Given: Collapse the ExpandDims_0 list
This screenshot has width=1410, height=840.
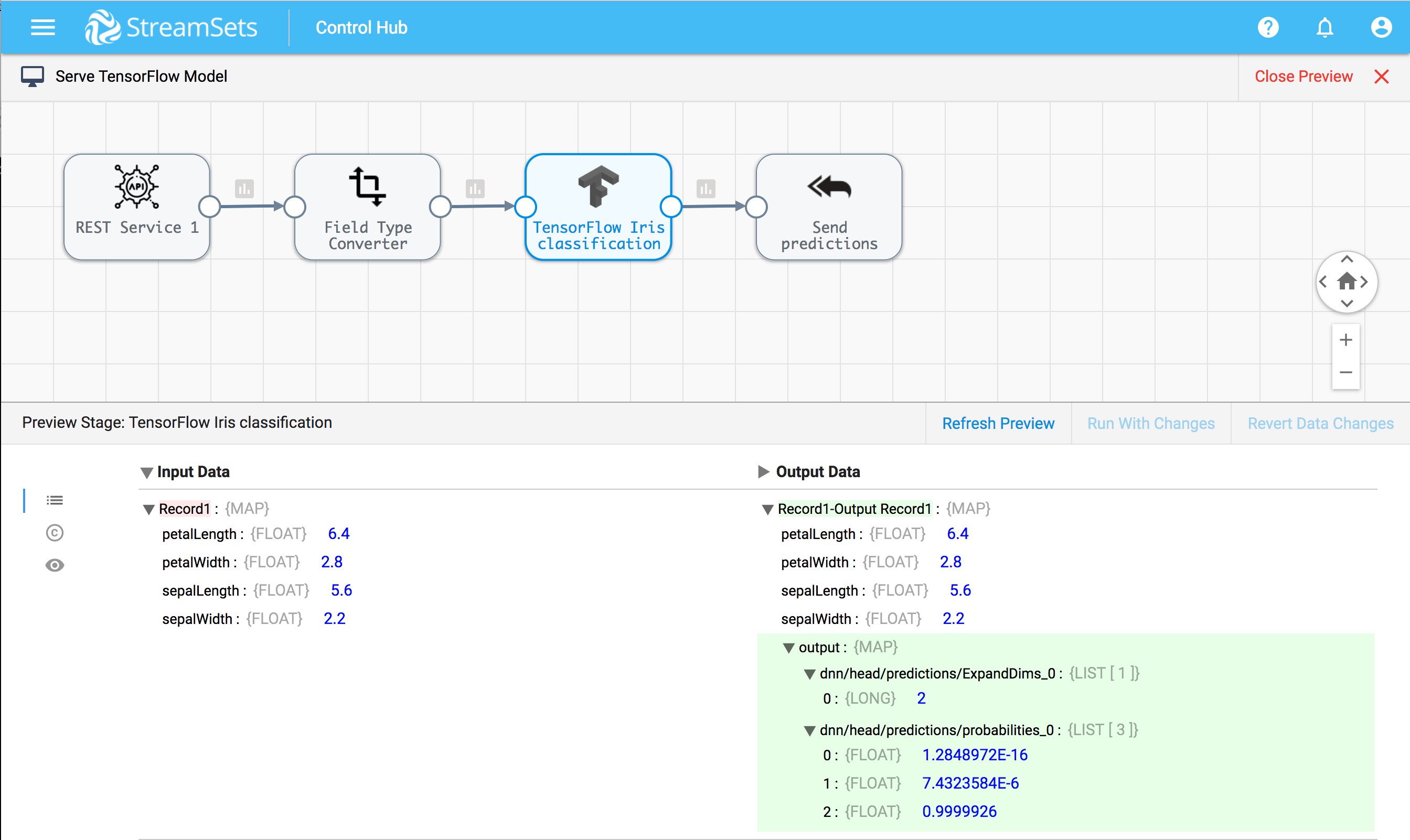Looking at the screenshot, I should coord(810,674).
